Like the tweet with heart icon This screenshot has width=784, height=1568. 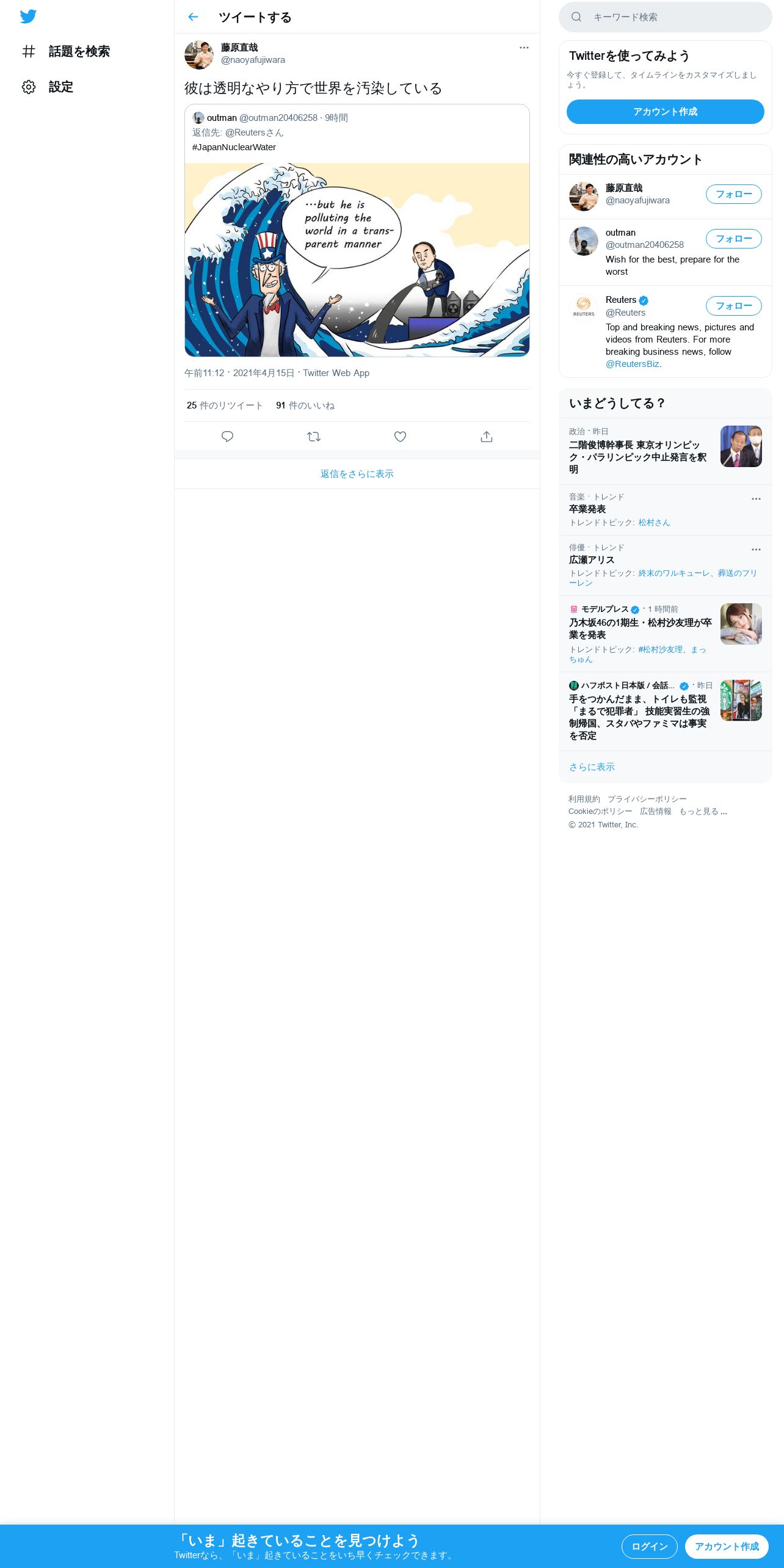click(x=400, y=437)
